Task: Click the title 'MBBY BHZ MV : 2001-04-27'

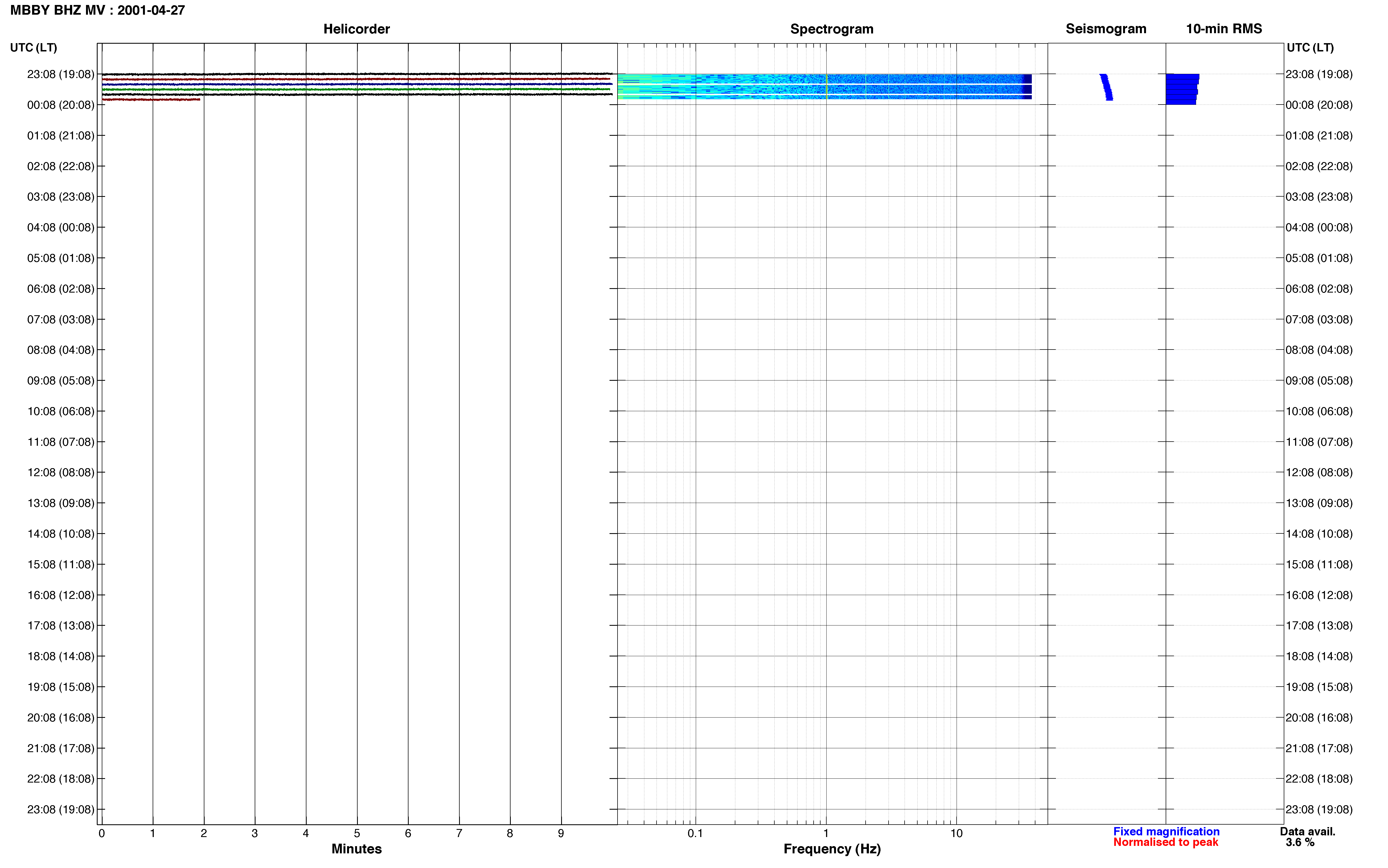Action: click(98, 10)
